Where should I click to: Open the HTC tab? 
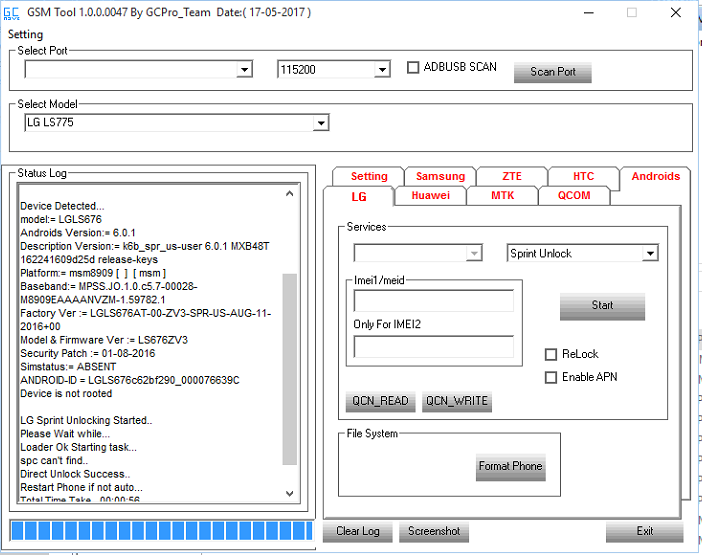(583, 176)
